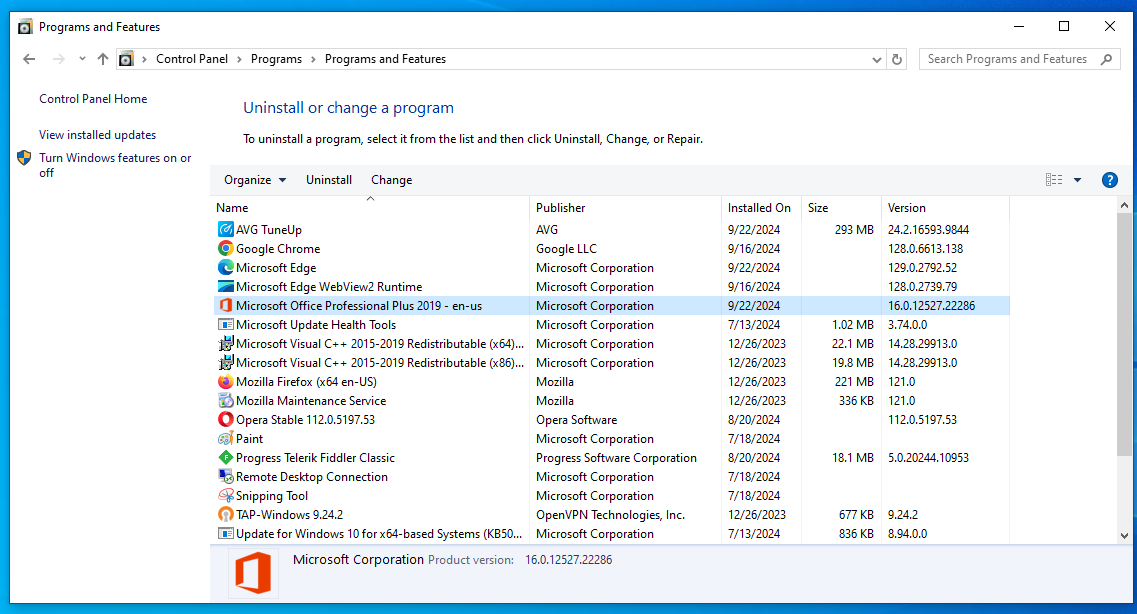The height and width of the screenshot is (614, 1137).
Task: Click the Mozilla Maintenance Service icon
Action: pos(226,400)
